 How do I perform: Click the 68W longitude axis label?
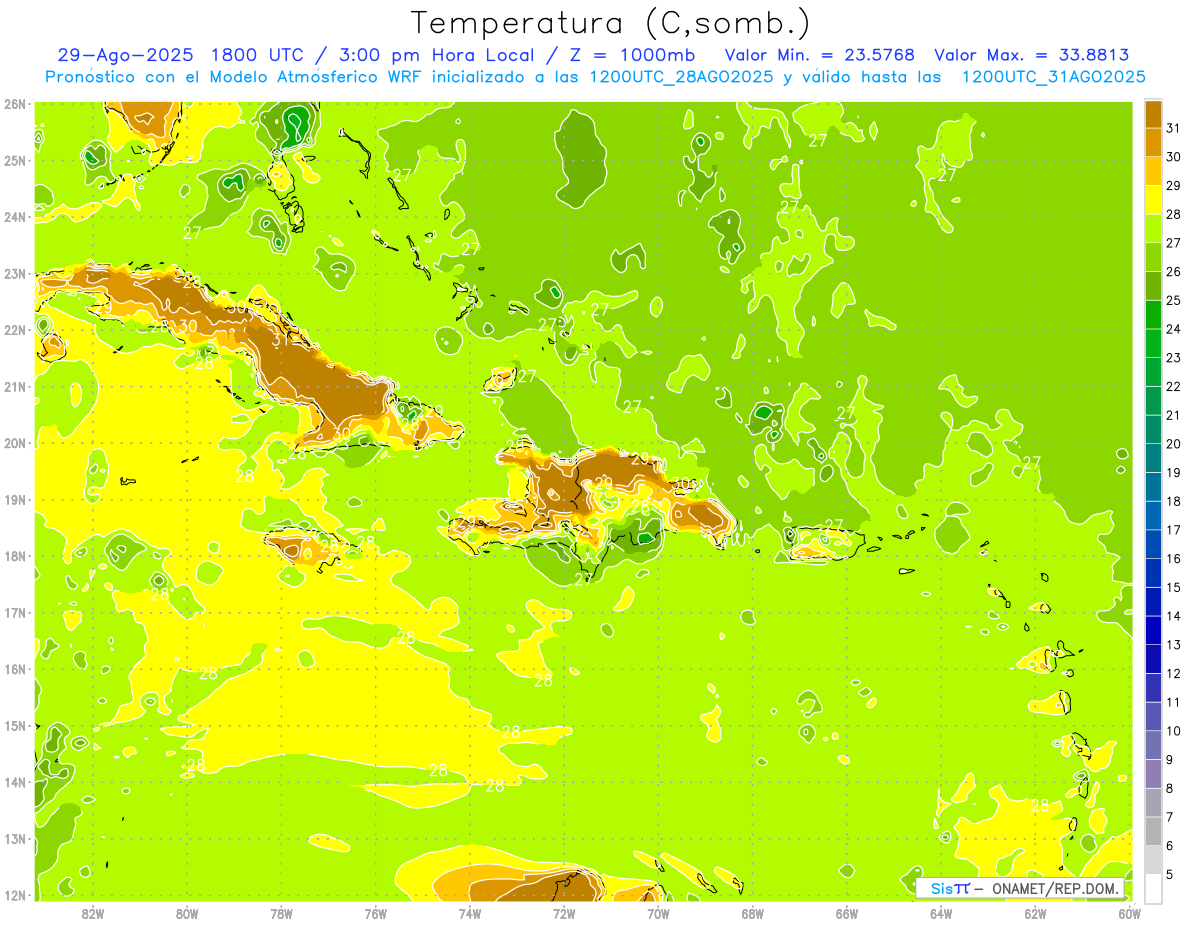pyautogui.click(x=753, y=913)
